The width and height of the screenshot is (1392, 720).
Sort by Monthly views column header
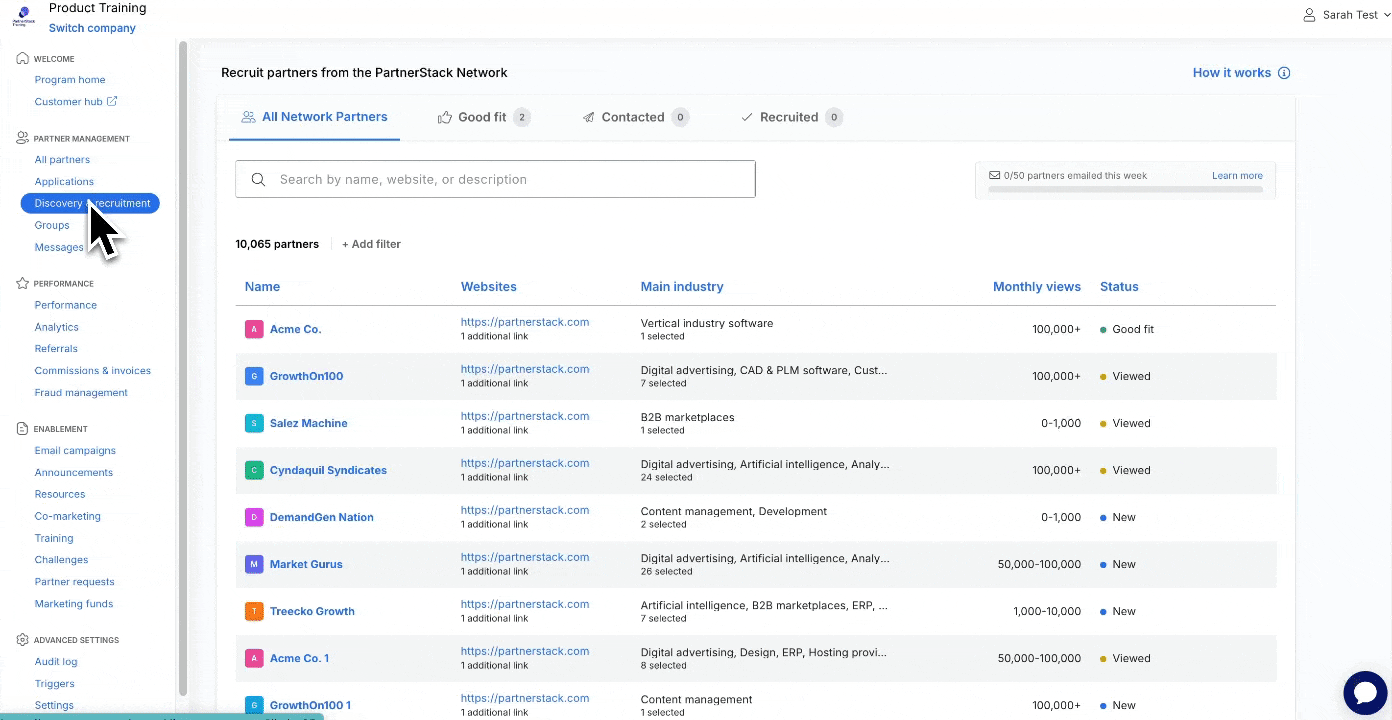pyautogui.click(x=1037, y=286)
